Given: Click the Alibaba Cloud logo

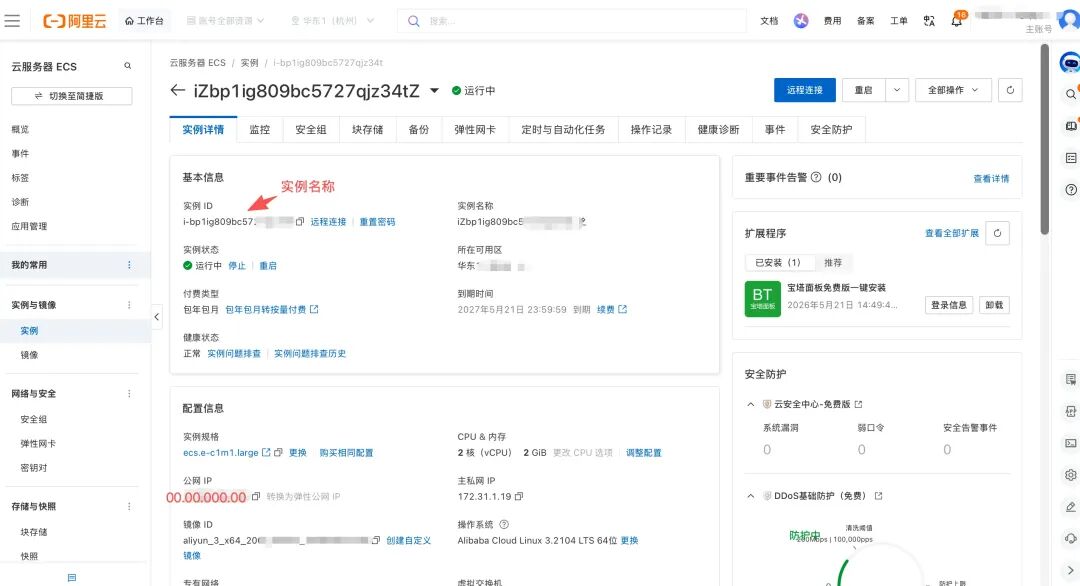Looking at the screenshot, I should 74,21.
